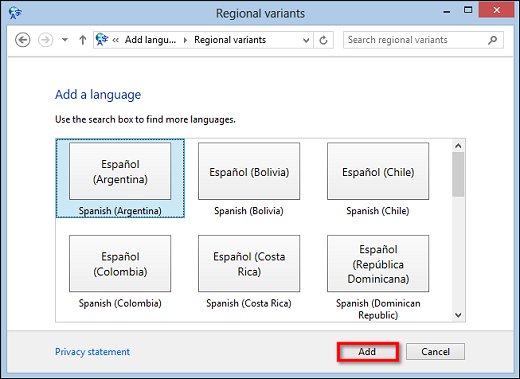The width and height of the screenshot is (520, 379).
Task: Close the Regional variants window
Action: [x=496, y=10]
